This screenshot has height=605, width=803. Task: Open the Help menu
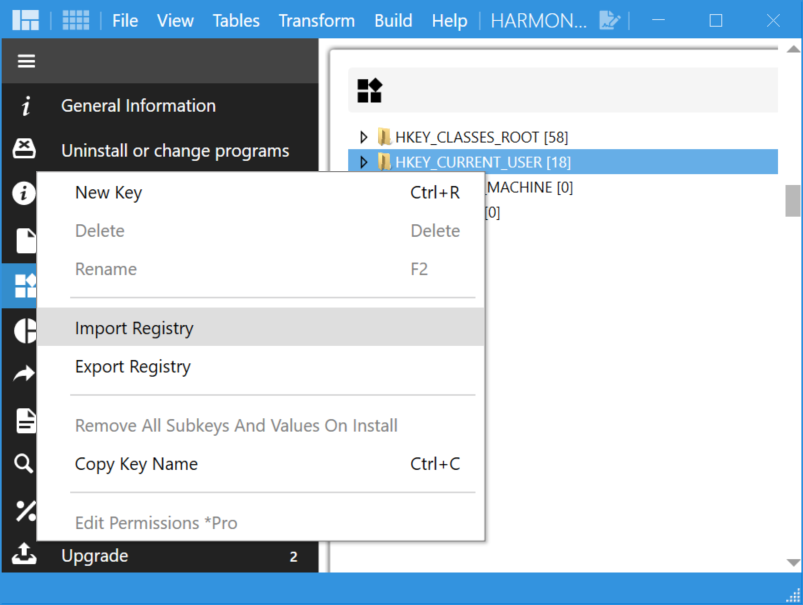pos(449,21)
